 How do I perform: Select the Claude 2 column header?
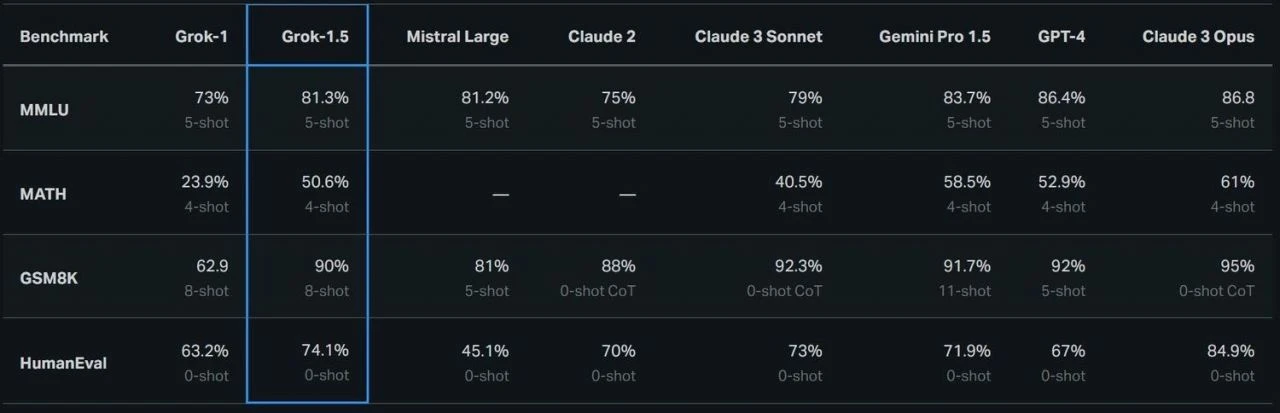pyautogui.click(x=601, y=37)
